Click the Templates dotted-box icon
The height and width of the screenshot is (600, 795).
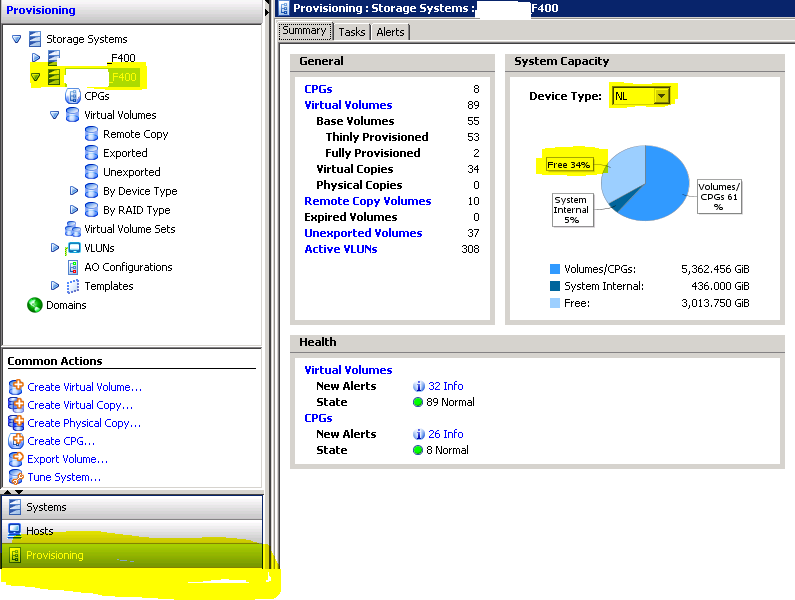[73, 286]
